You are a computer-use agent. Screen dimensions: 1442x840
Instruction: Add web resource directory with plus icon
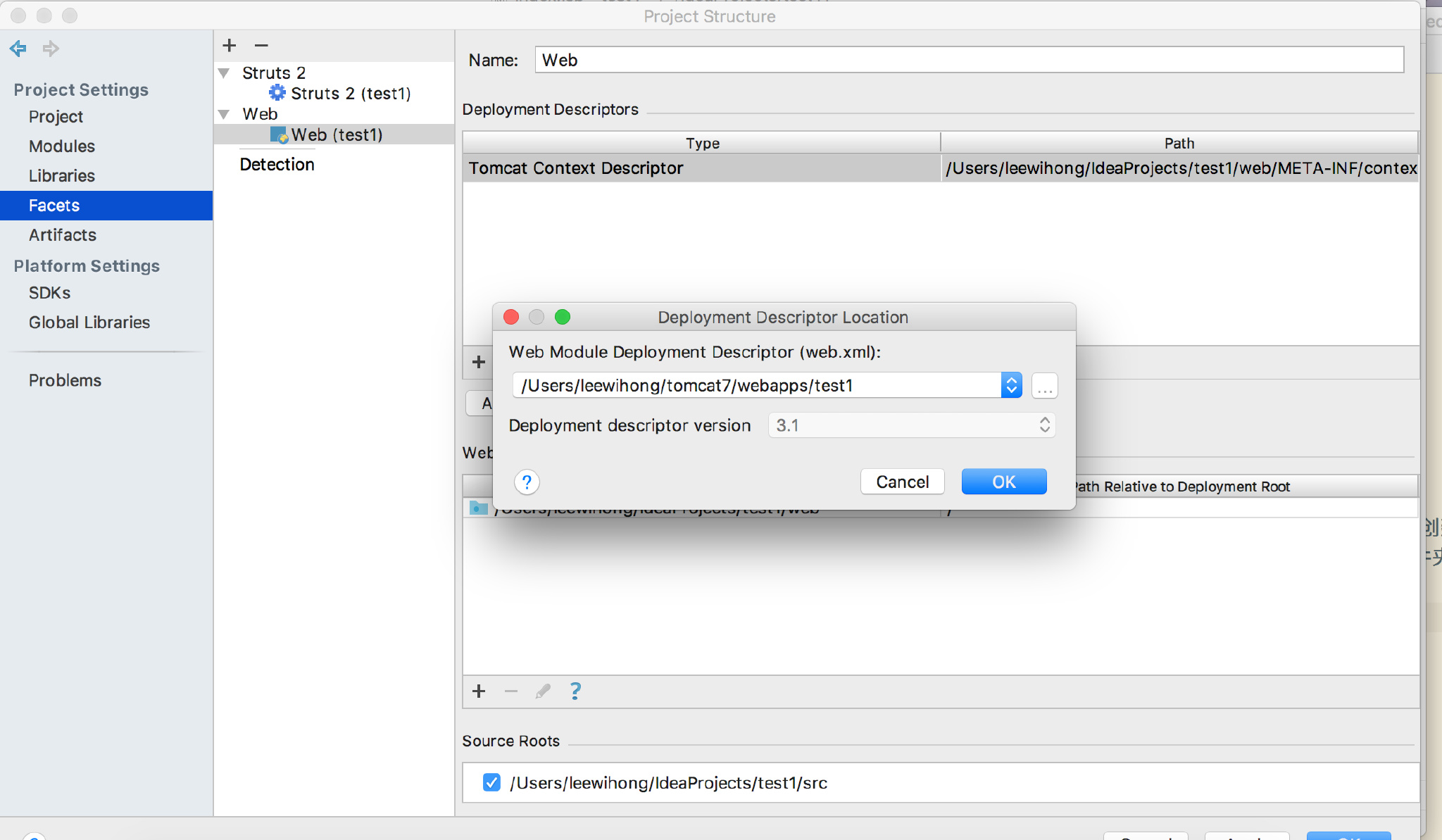[x=479, y=691]
